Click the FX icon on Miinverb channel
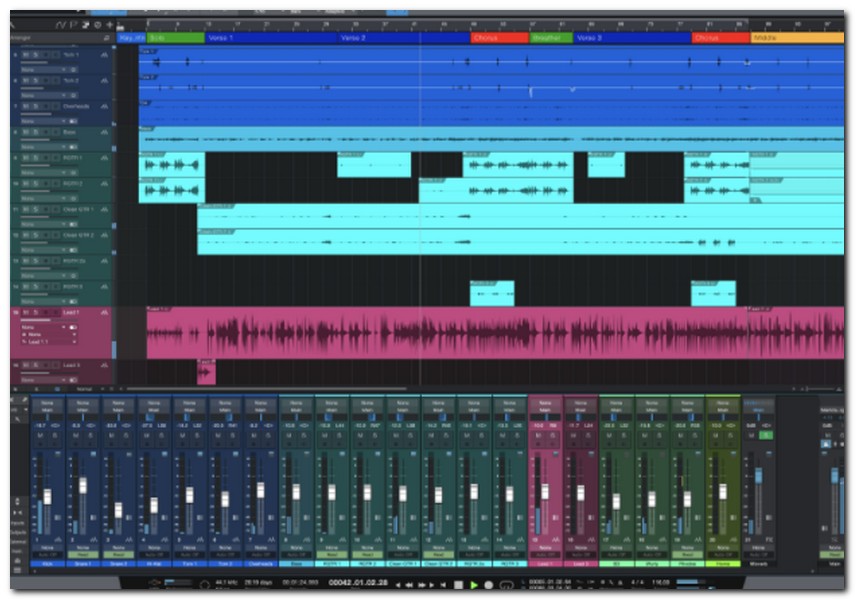This screenshot has height=600, width=856. (769, 538)
